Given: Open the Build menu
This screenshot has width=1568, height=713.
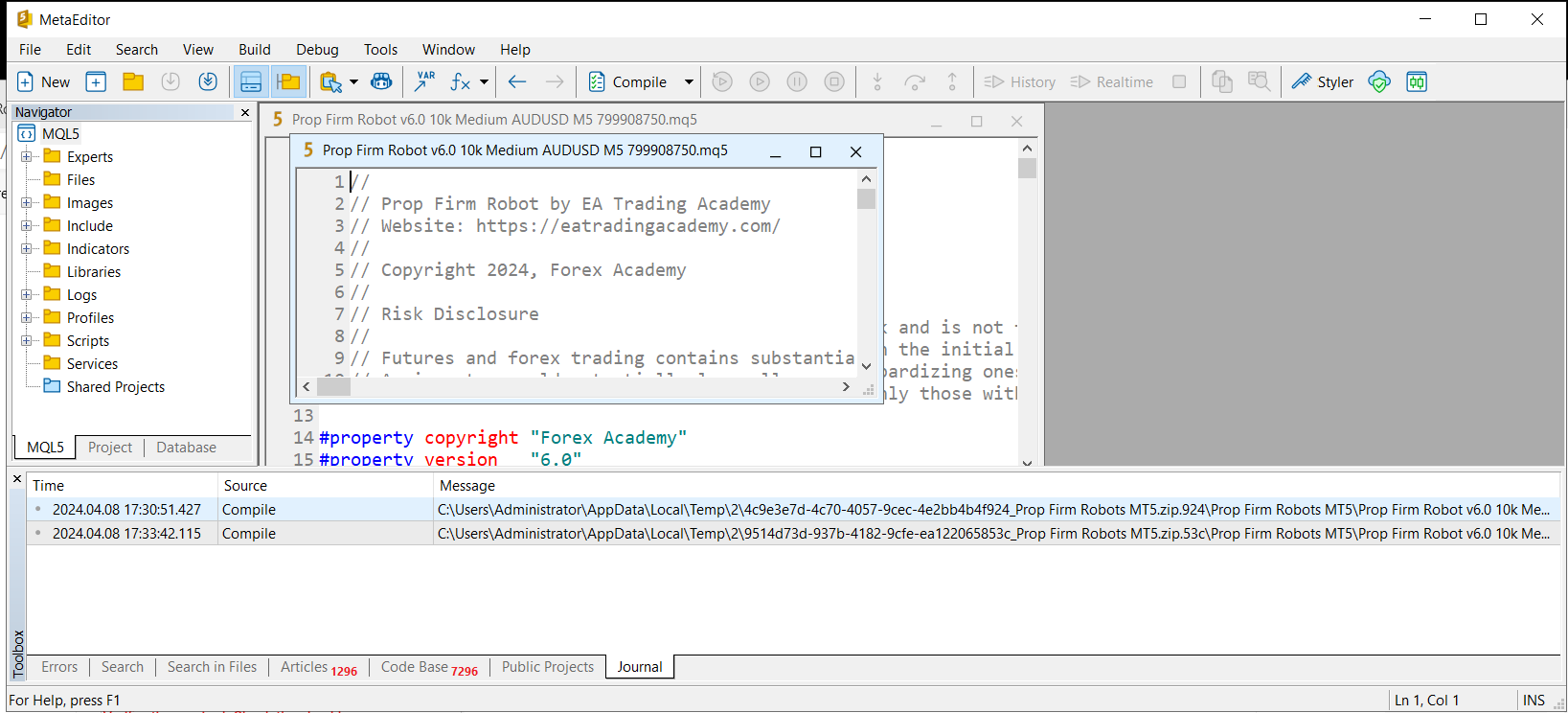Looking at the screenshot, I should click(255, 50).
